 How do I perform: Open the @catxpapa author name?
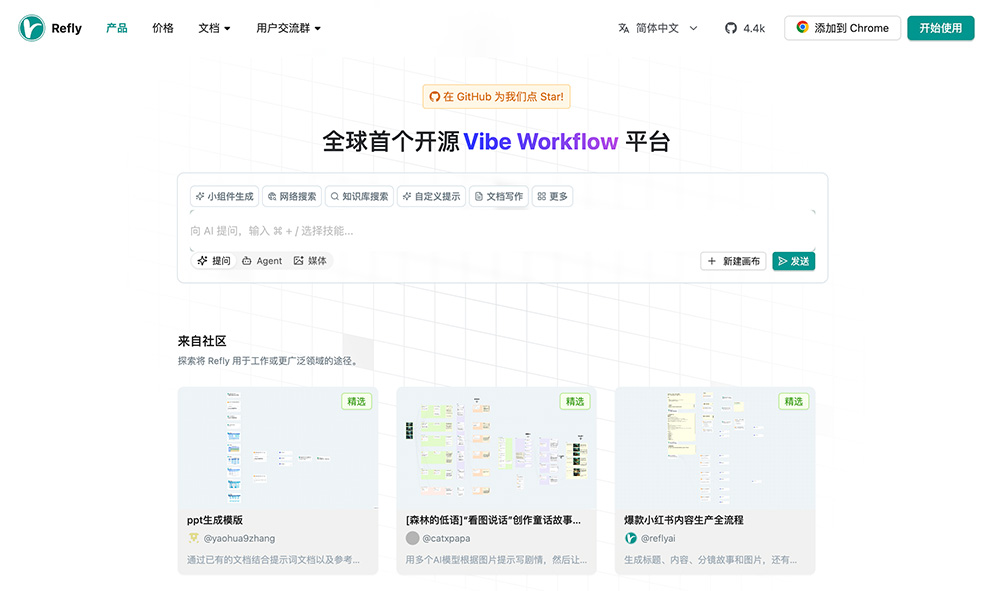446,538
